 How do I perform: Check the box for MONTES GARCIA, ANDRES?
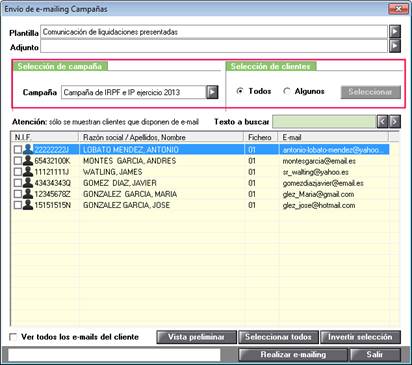click(x=18, y=161)
